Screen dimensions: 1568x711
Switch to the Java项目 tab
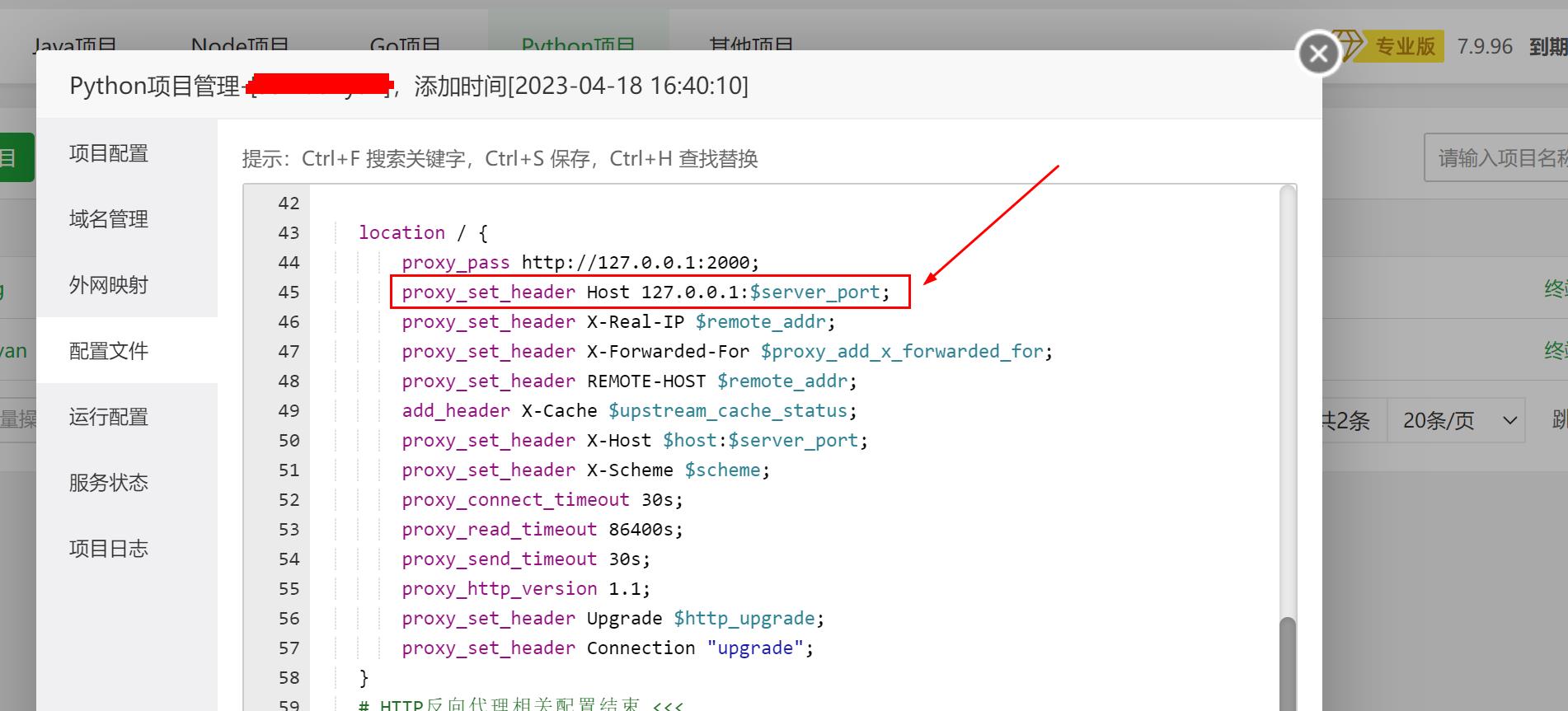(75, 44)
